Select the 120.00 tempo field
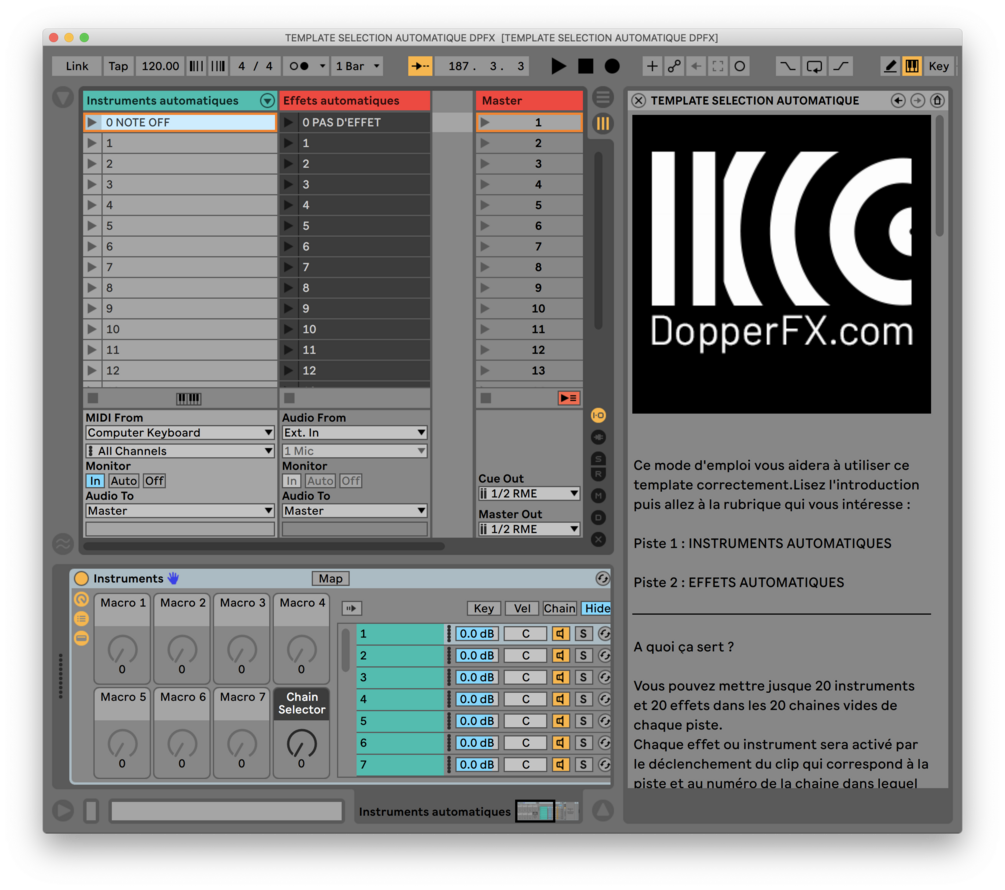 (160, 66)
